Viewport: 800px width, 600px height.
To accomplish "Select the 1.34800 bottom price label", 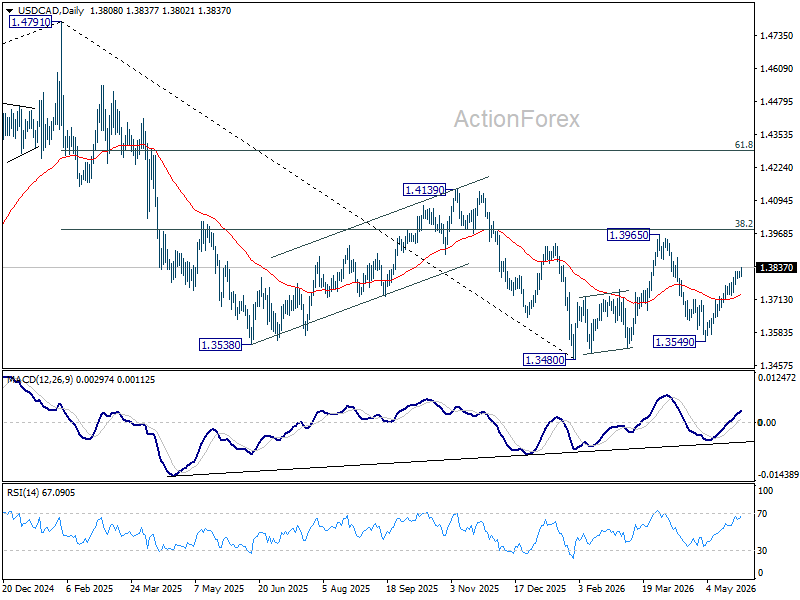I will [545, 360].
